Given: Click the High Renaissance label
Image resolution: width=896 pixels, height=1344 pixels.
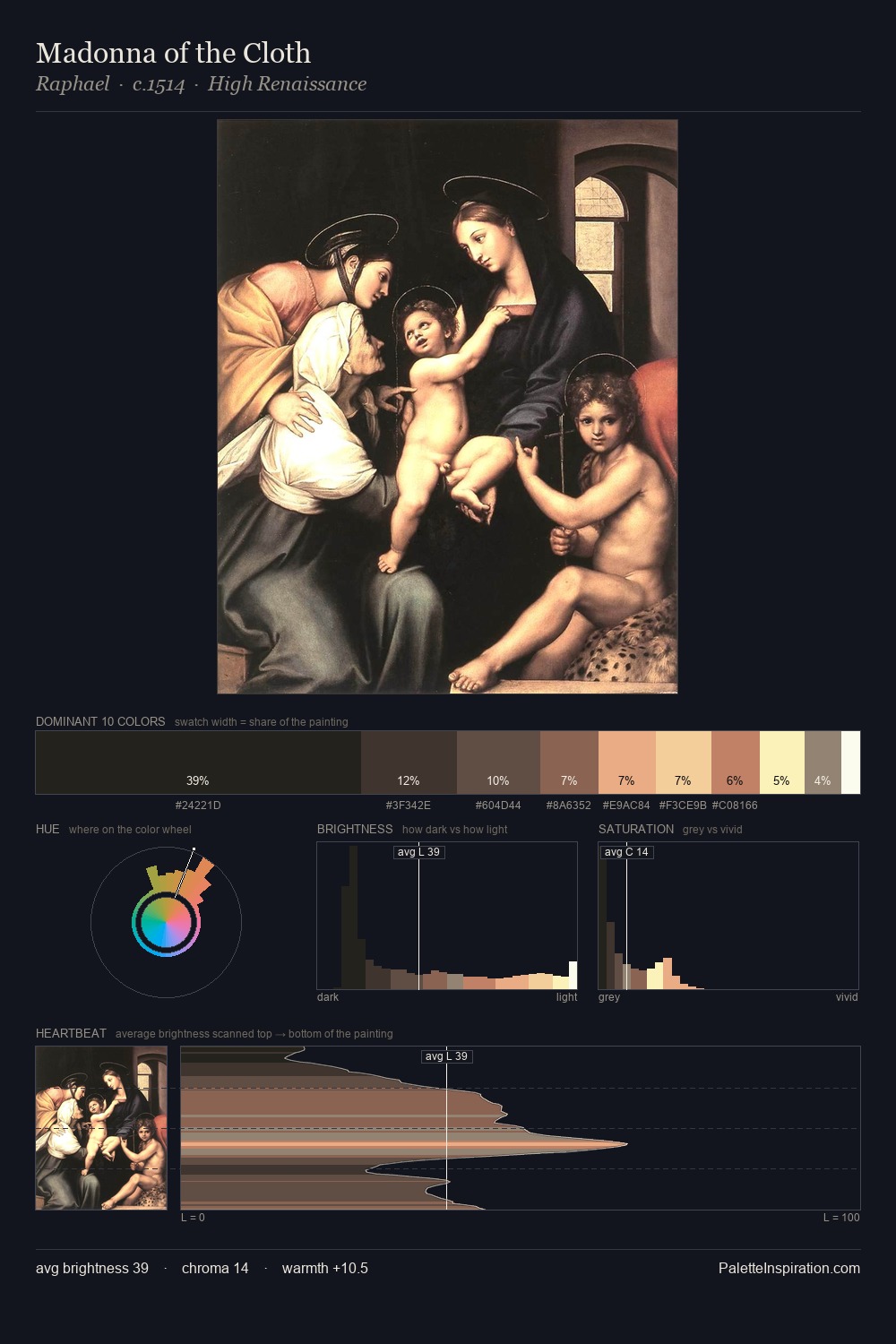Looking at the screenshot, I should [x=287, y=84].
